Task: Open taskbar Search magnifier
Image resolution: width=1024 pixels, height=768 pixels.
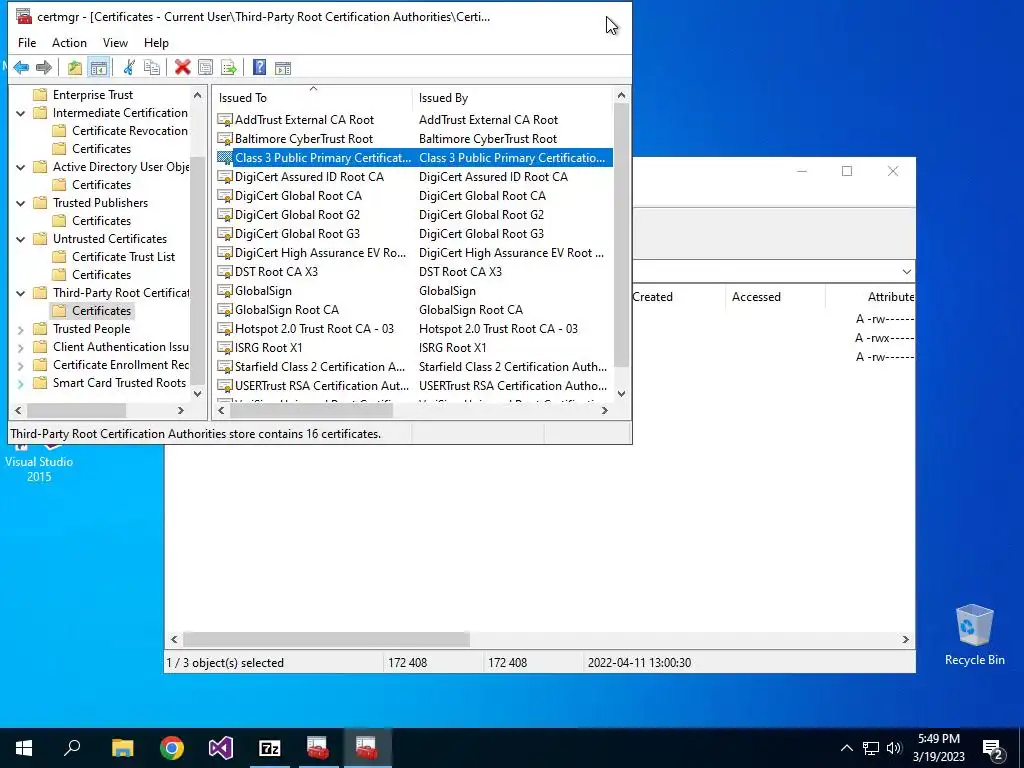Action: 72,748
